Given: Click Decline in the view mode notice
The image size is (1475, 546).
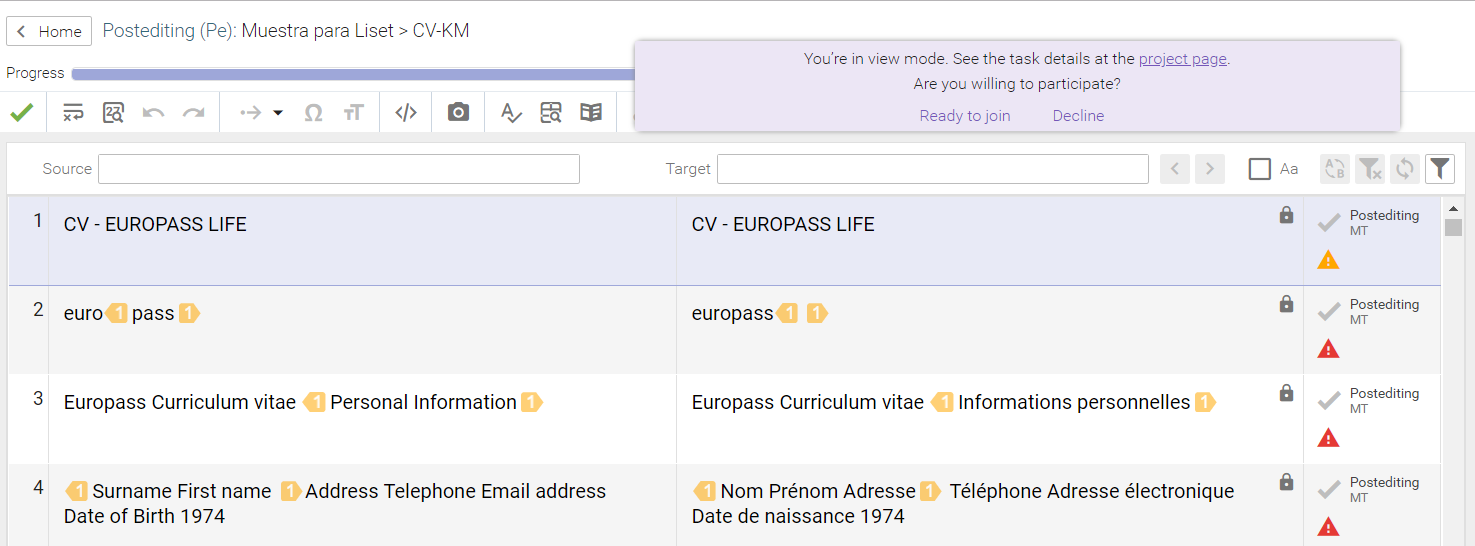Looking at the screenshot, I should click(1078, 116).
